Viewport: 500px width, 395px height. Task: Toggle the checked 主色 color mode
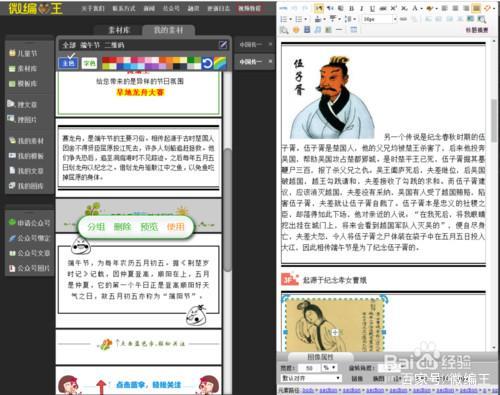(x=68, y=63)
